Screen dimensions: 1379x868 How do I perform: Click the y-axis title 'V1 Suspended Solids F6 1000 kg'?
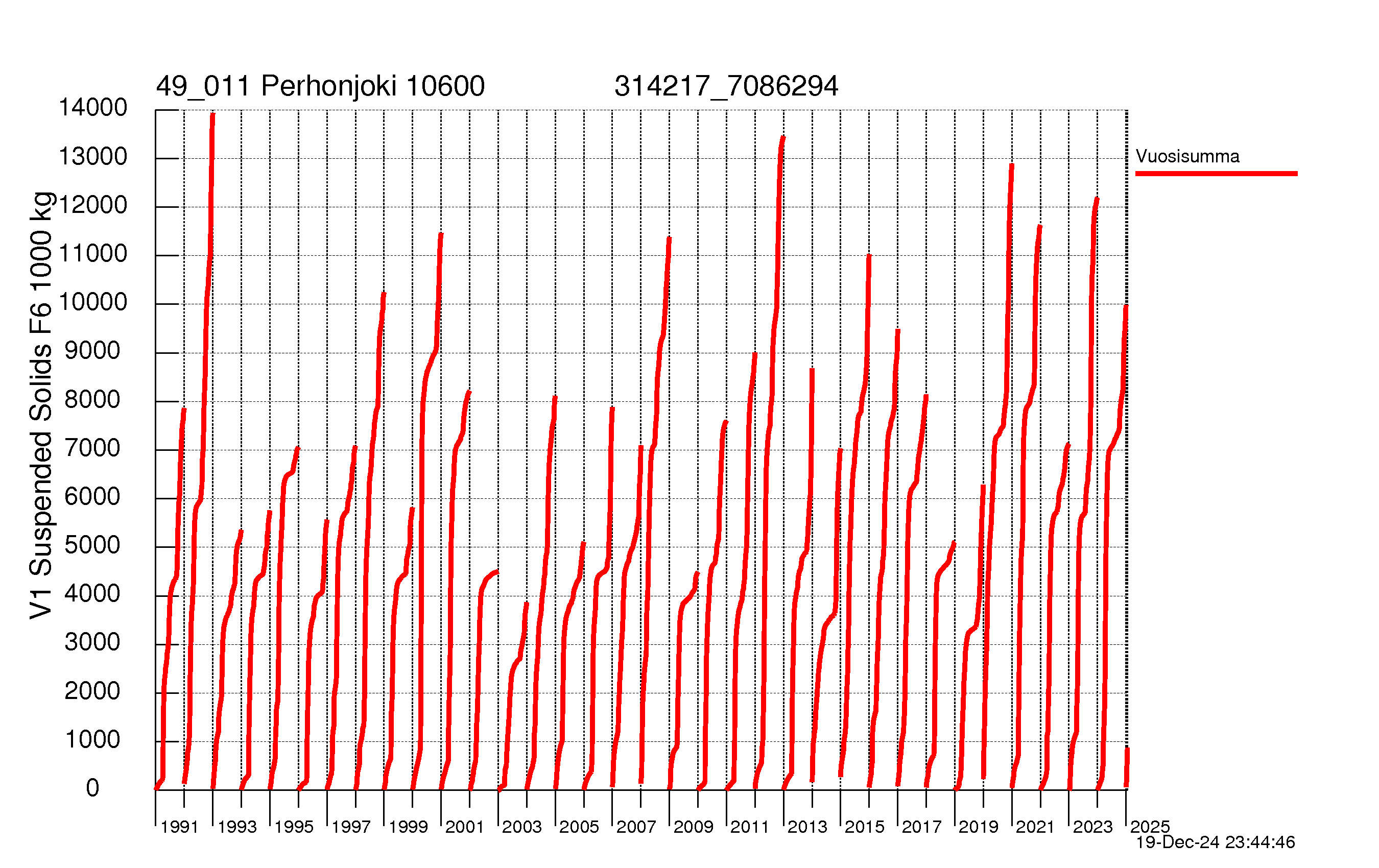pos(41,405)
